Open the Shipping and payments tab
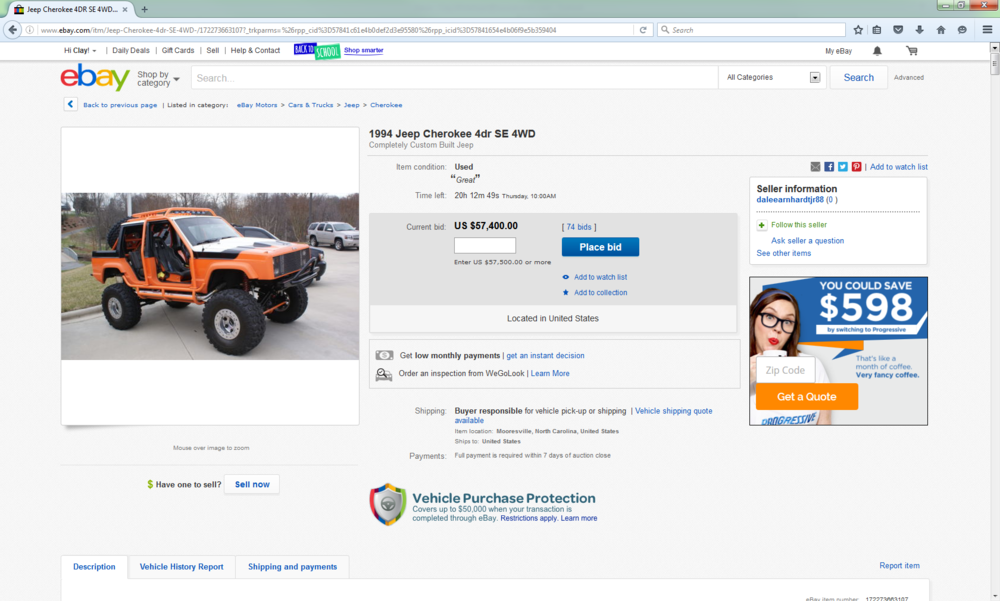The width and height of the screenshot is (1000, 601). click(292, 567)
